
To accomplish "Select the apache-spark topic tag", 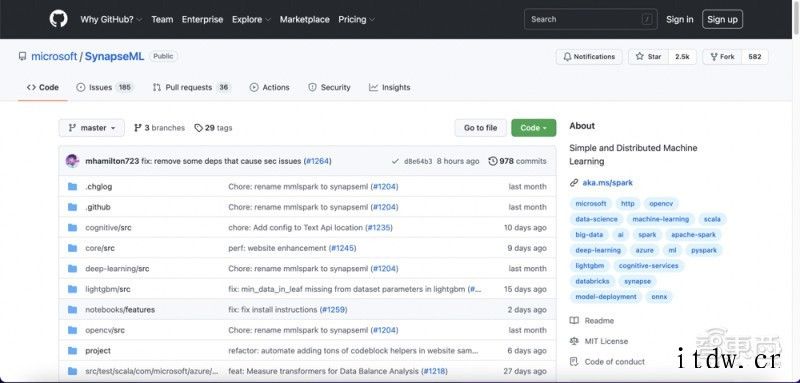I will [x=693, y=235].
